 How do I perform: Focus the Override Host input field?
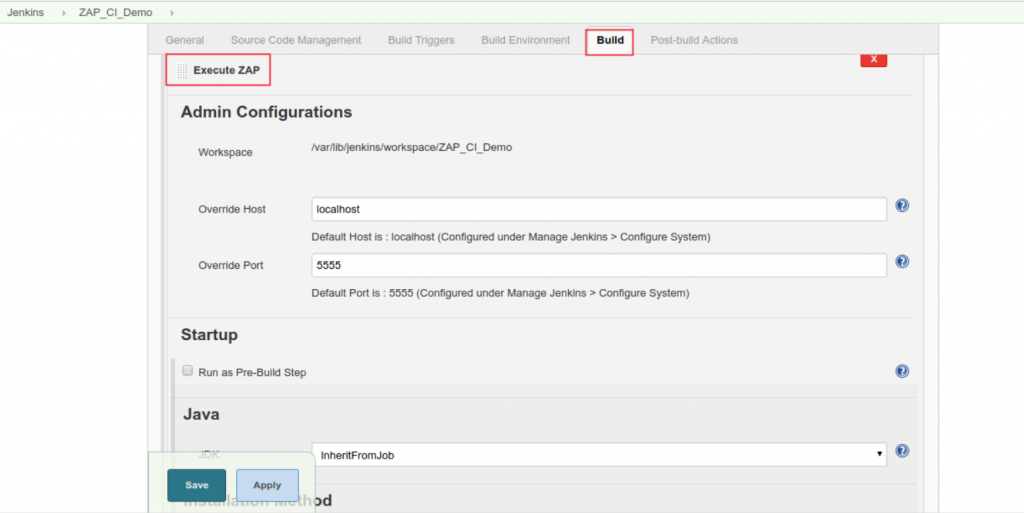[x=599, y=209]
